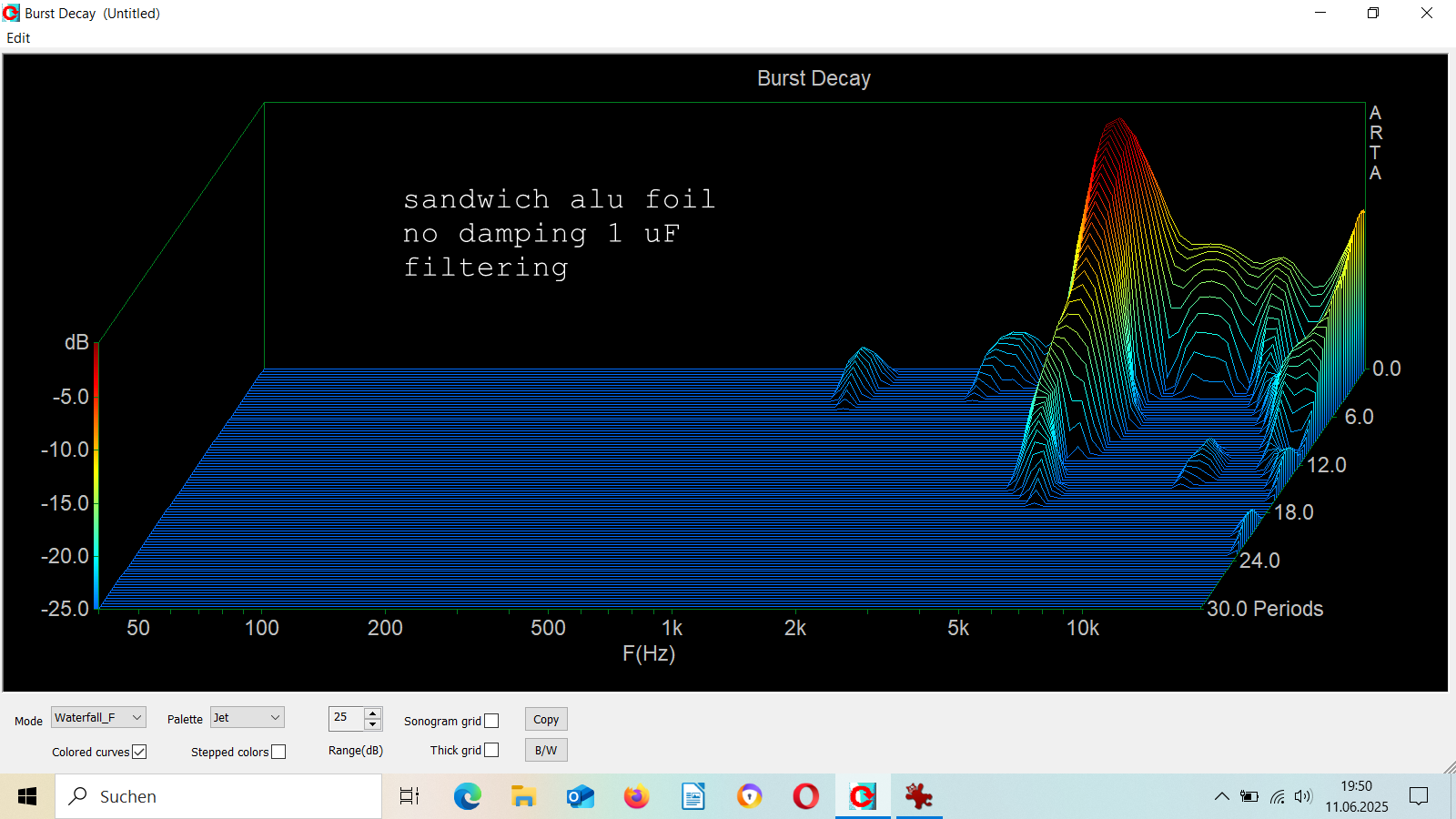The width and height of the screenshot is (1456, 819).
Task: Click the B/W button
Action: 546,750
